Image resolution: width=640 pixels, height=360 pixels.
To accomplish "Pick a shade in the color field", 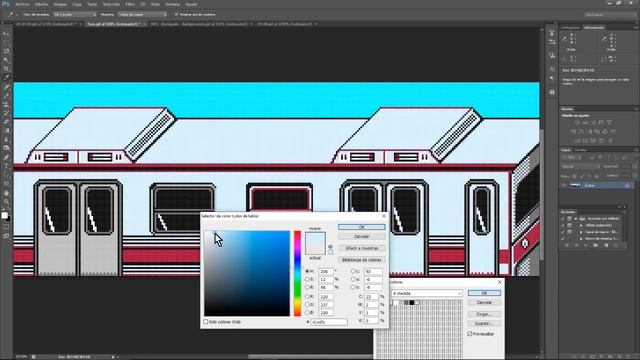I will click(247, 273).
